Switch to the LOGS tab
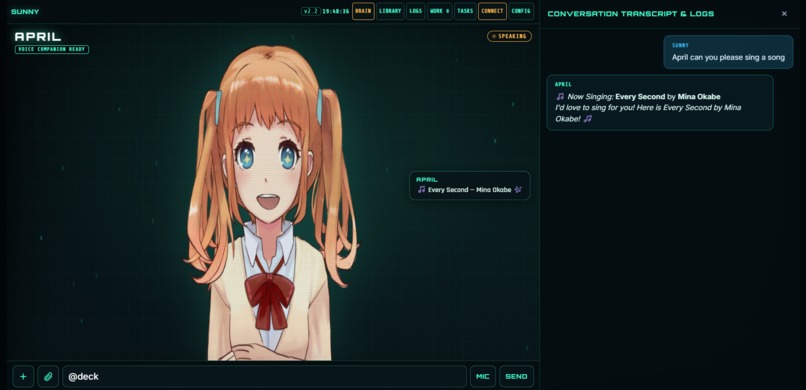This screenshot has width=806, height=390. point(415,11)
